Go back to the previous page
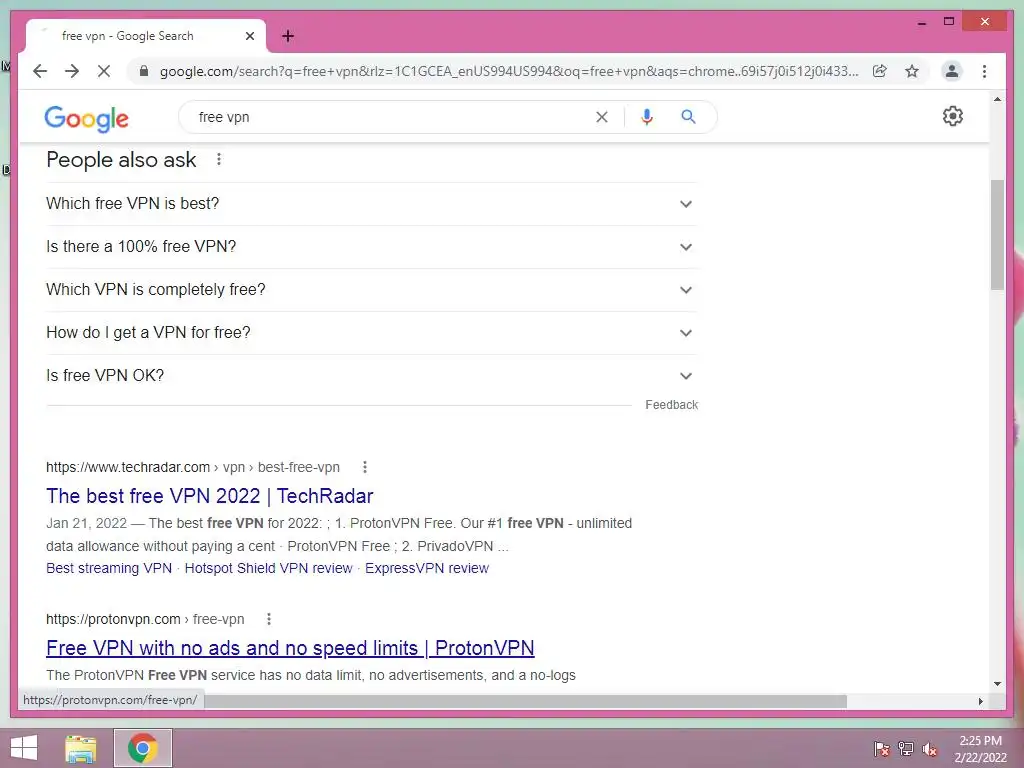The height and width of the screenshot is (768, 1024). click(40, 71)
